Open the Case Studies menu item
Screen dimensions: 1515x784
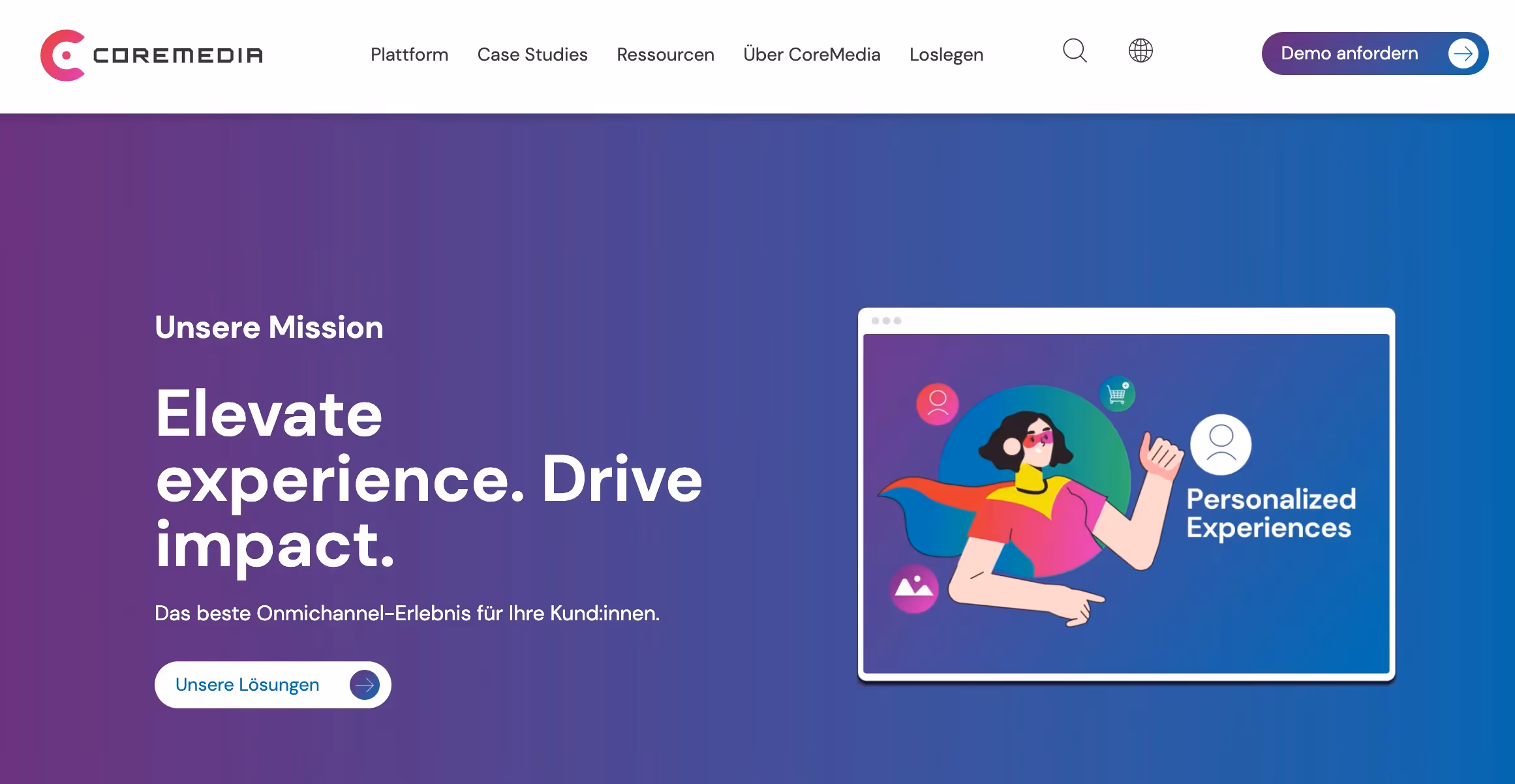tap(532, 54)
